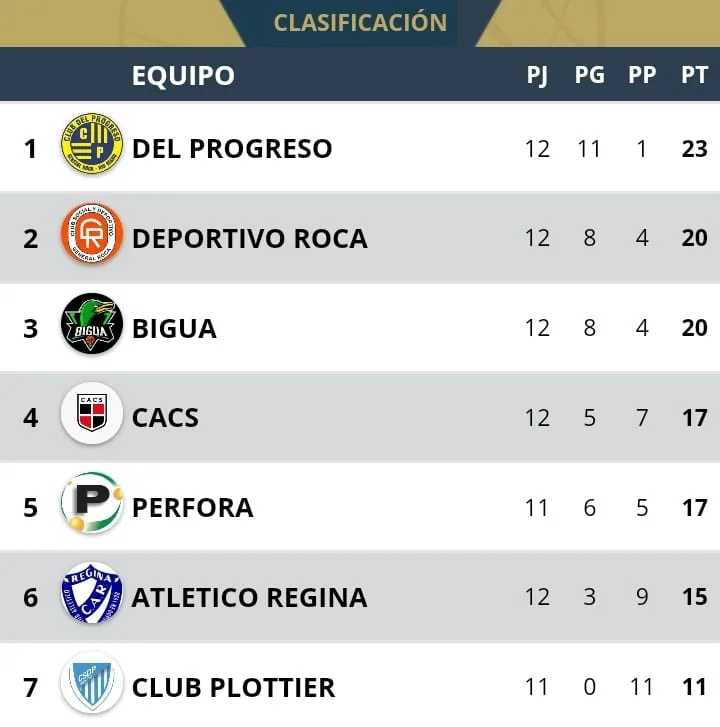Image resolution: width=720 pixels, height=727 pixels.
Task: Click the CACS shield logo
Action: coord(92,416)
